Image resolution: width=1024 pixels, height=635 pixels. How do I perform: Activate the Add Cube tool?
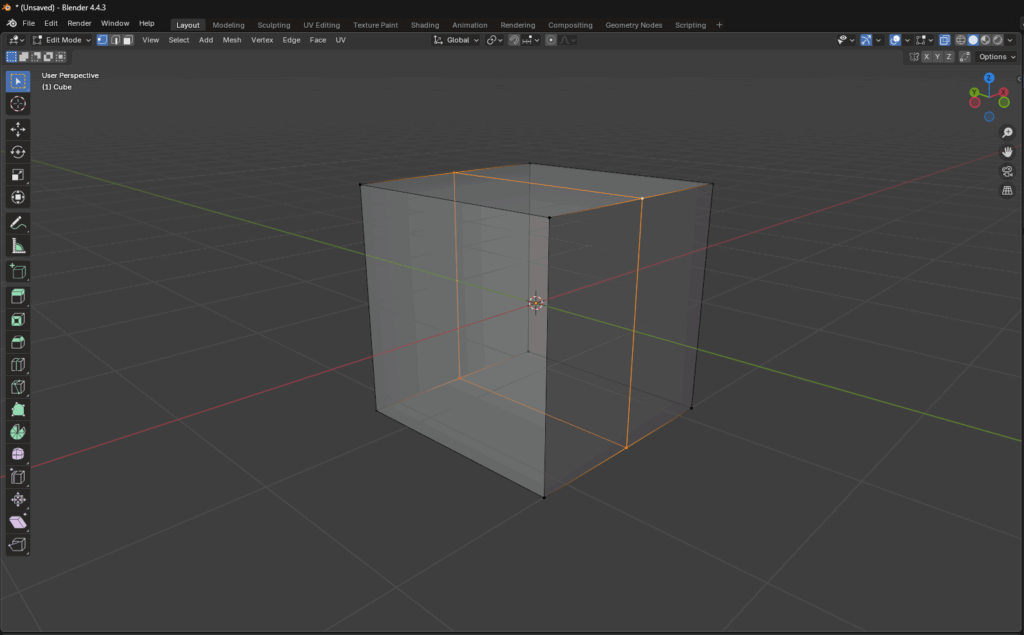tap(18, 271)
